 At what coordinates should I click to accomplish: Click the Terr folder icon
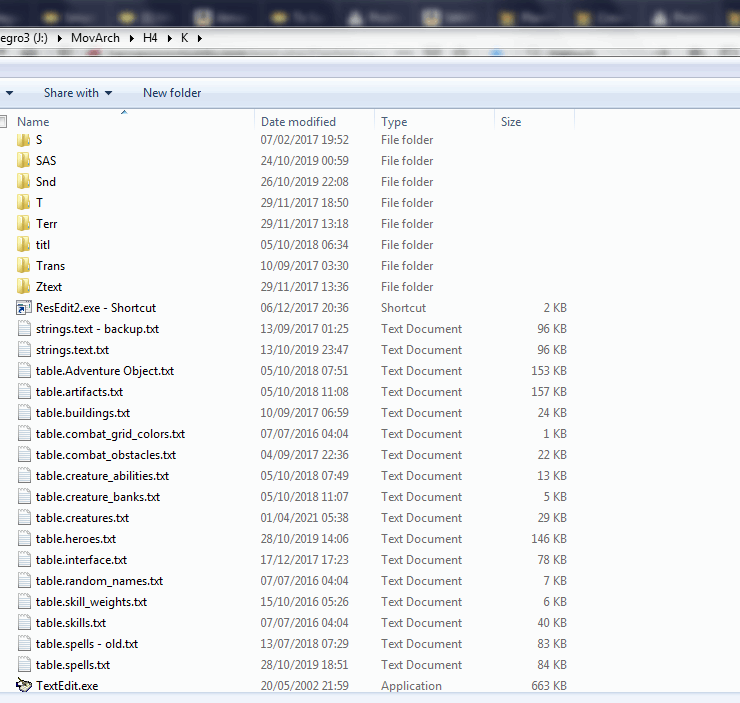click(x=23, y=224)
